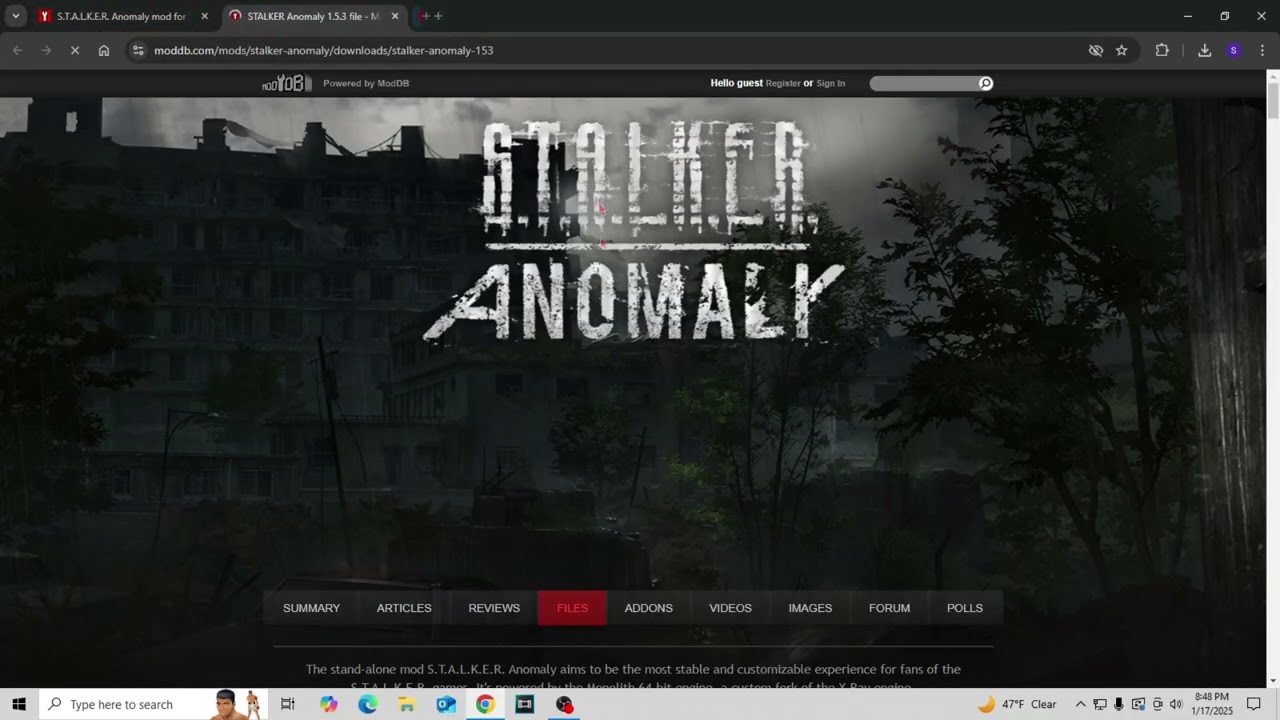Bookmark this page with the star

tap(1122, 50)
